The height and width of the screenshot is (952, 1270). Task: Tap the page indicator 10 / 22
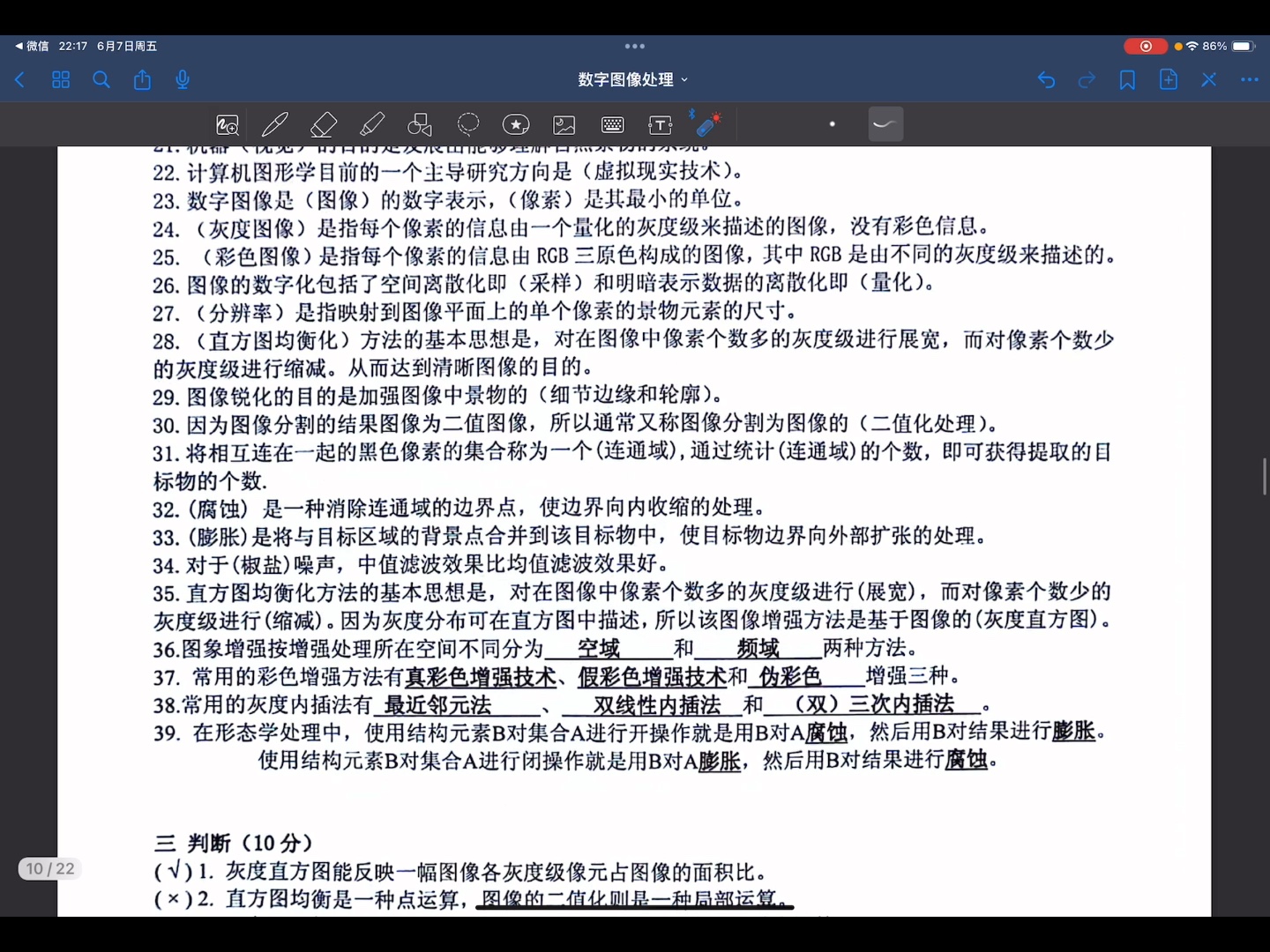point(50,868)
